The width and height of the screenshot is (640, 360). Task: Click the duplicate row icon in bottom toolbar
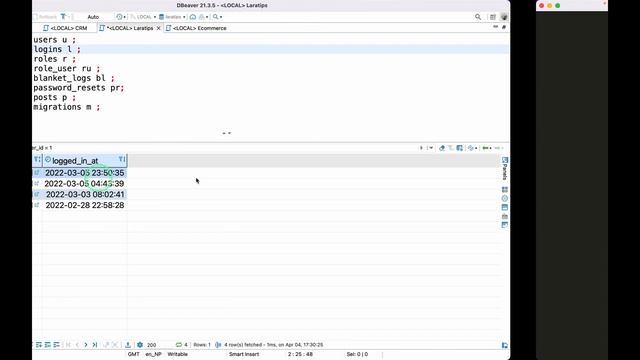tap(48, 345)
